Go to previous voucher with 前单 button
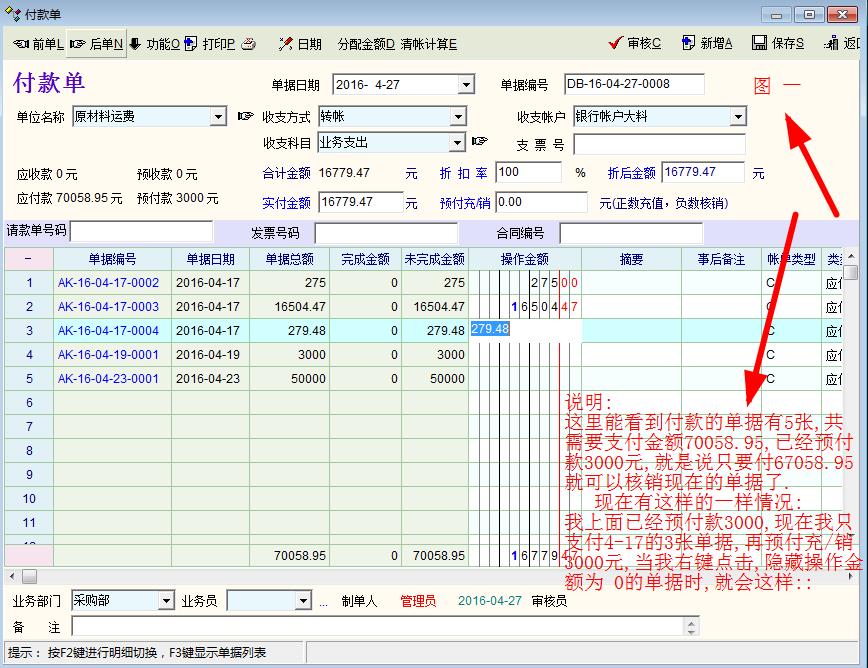The height and width of the screenshot is (668, 868). pyautogui.click(x=38, y=44)
